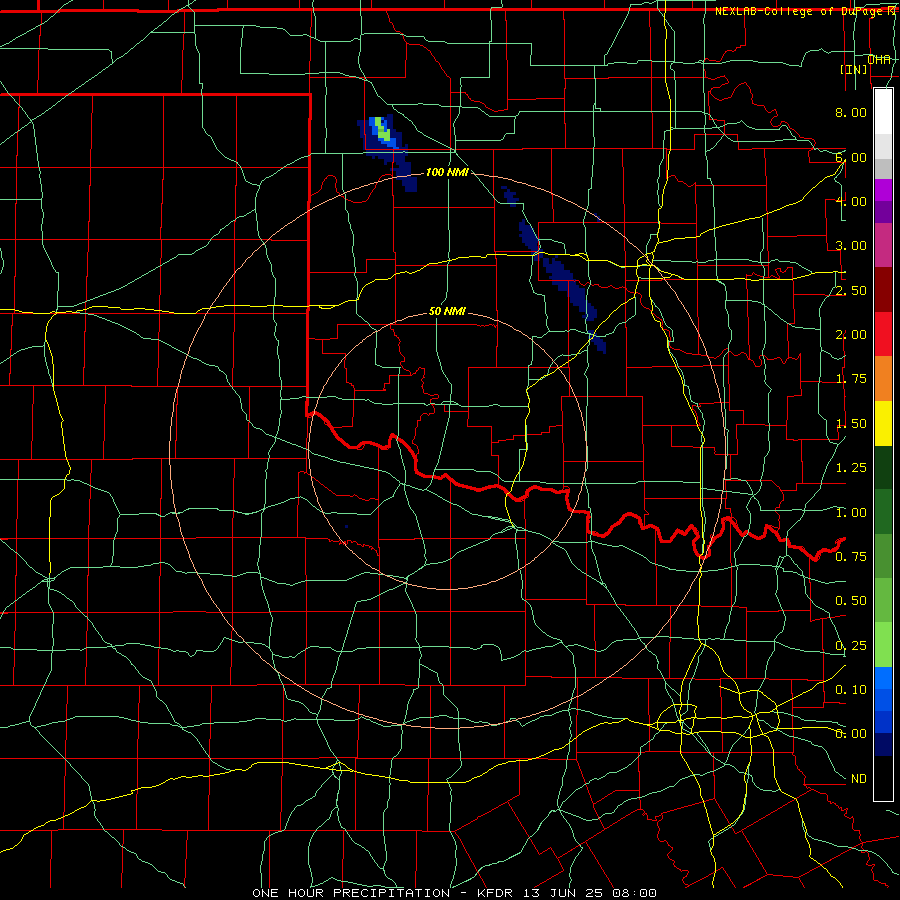This screenshot has width=900, height=900.
Task: Click the 6.00 legend value
Action: pos(851,157)
